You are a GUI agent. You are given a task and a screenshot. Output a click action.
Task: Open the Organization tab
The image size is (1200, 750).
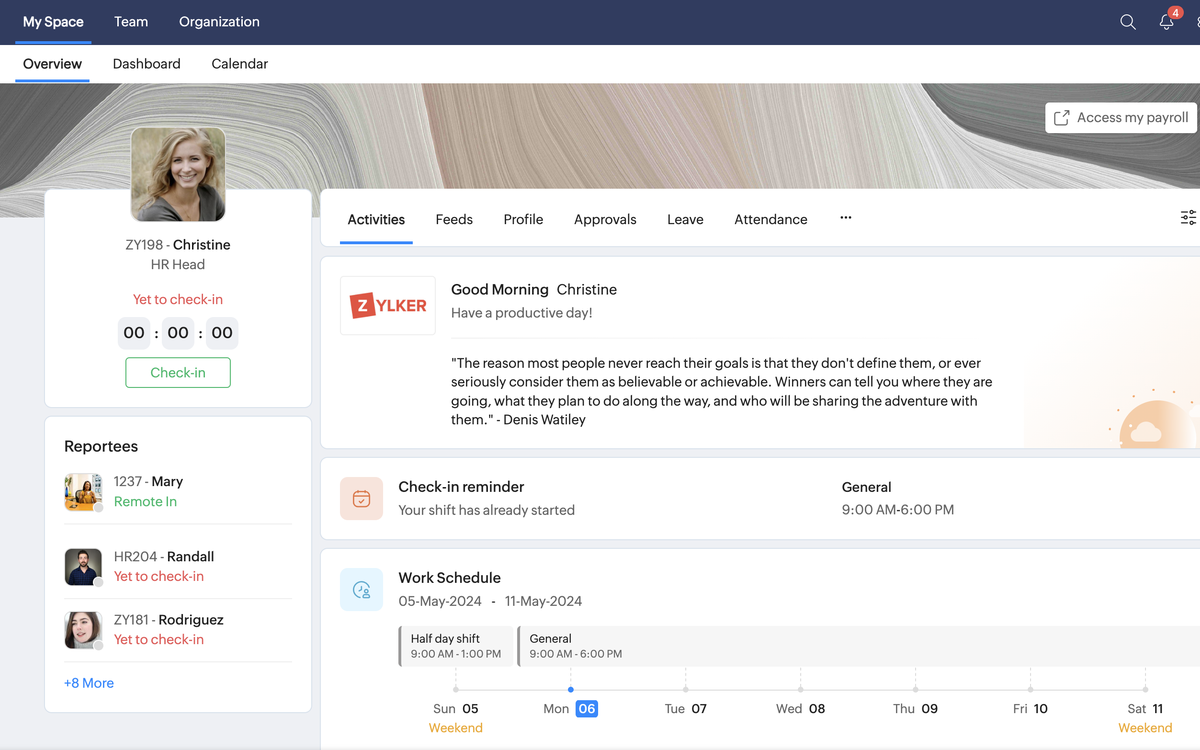pos(219,22)
